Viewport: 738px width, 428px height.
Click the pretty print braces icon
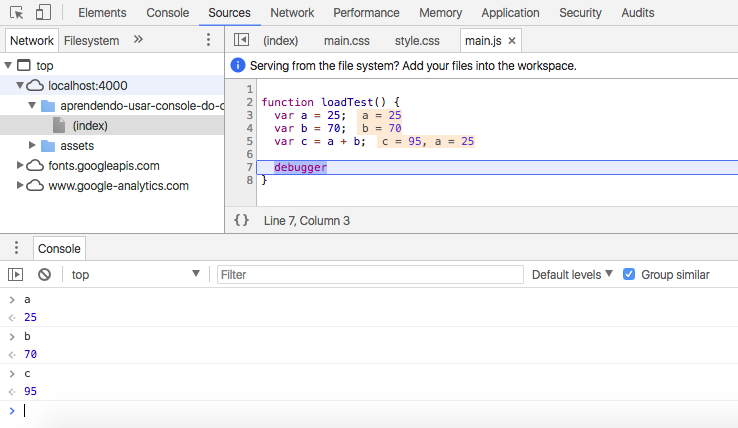coord(241,220)
